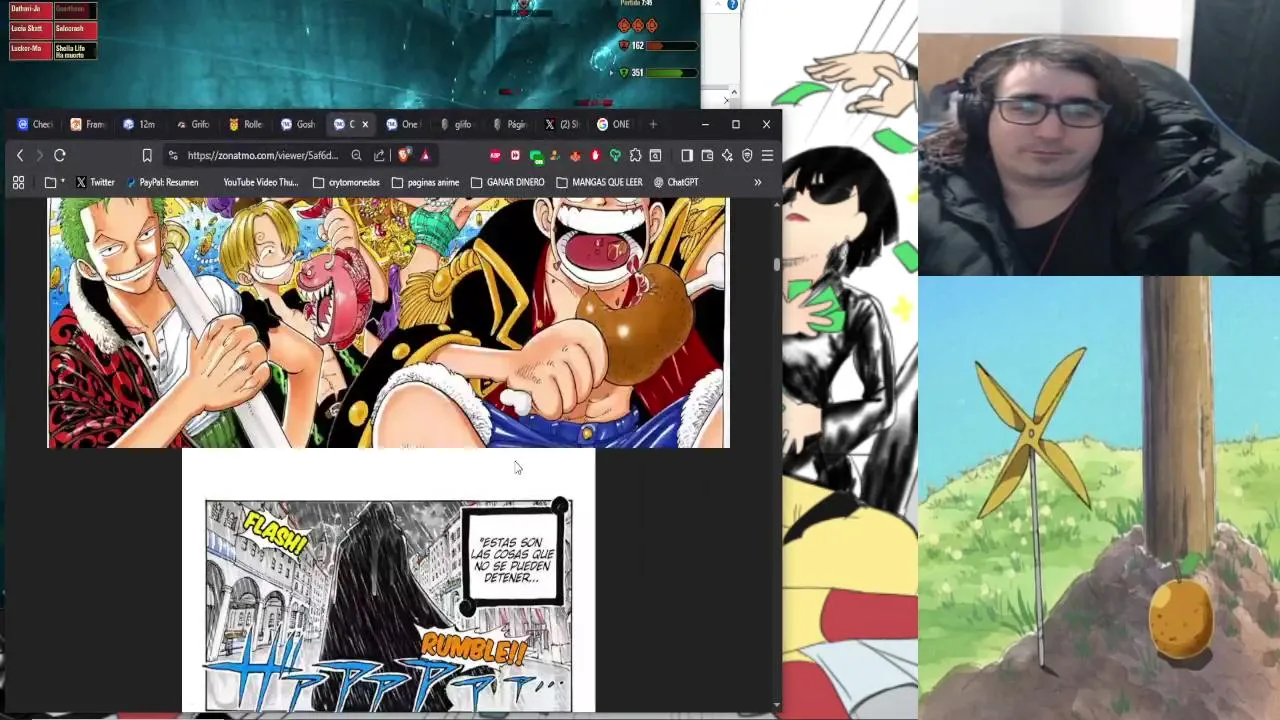This screenshot has width=1280, height=720.
Task: Click the tab search window icon
Action: pyautogui.click(x=655, y=155)
